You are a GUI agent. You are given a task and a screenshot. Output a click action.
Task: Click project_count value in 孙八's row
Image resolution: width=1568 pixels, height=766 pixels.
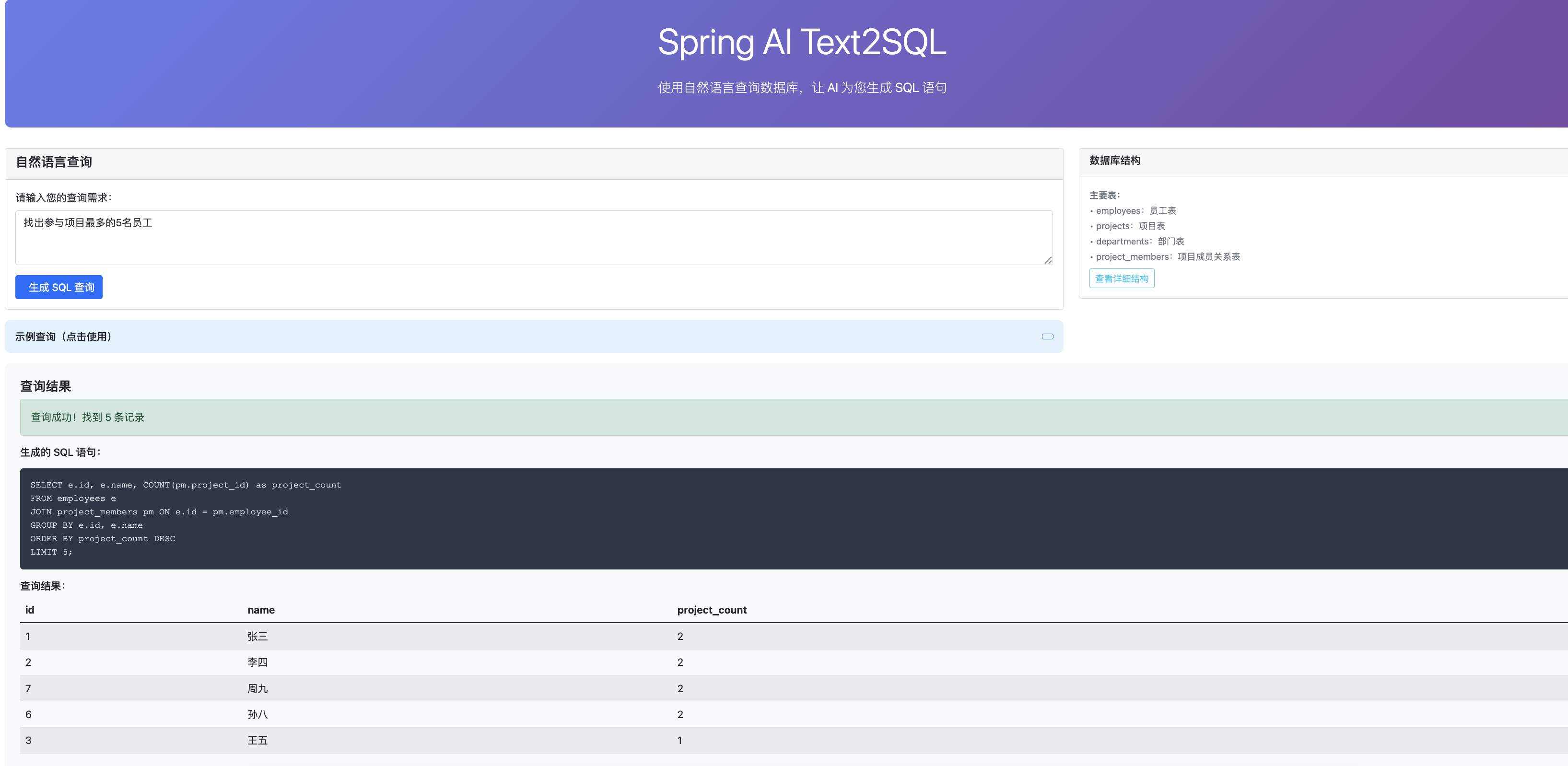point(680,714)
